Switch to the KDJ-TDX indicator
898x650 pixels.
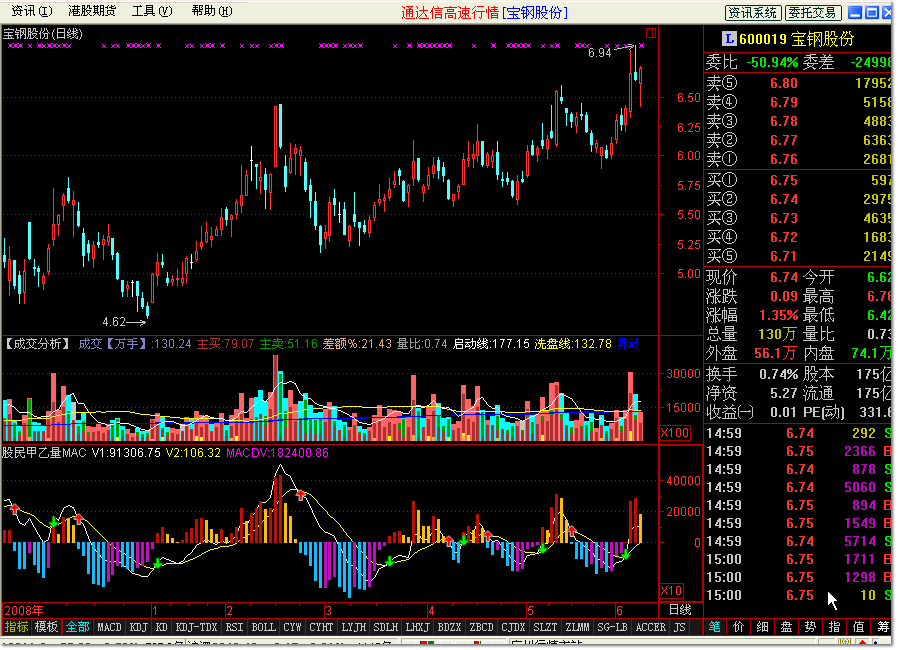click(196, 627)
